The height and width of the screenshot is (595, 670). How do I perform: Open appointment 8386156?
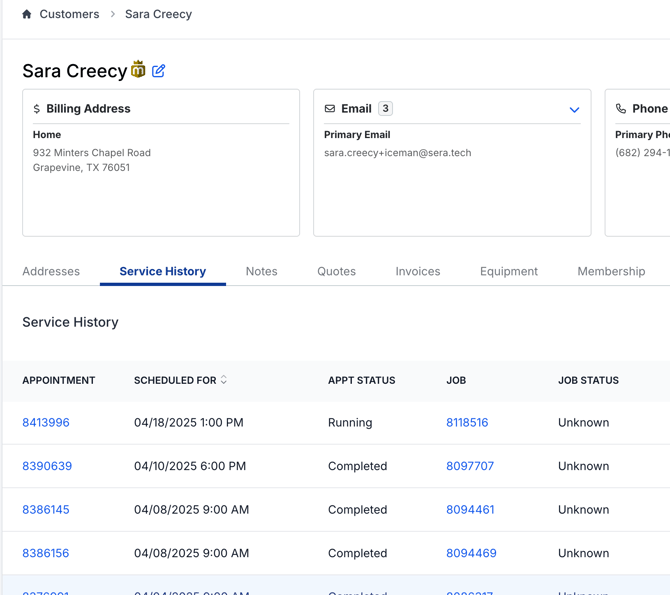pyautogui.click(x=46, y=554)
